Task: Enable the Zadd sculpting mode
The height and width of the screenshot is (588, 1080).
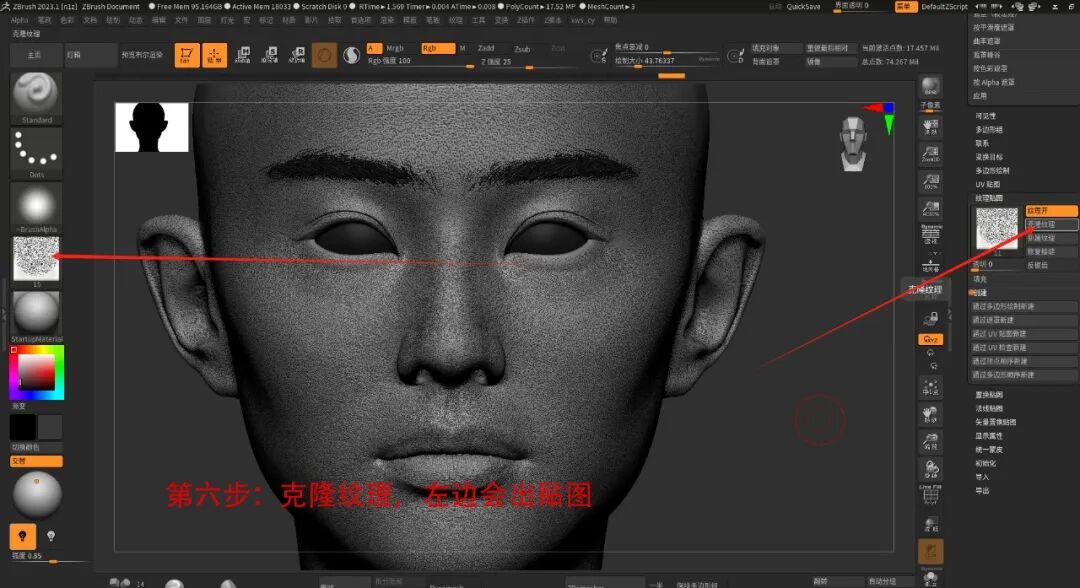Action: (x=487, y=47)
